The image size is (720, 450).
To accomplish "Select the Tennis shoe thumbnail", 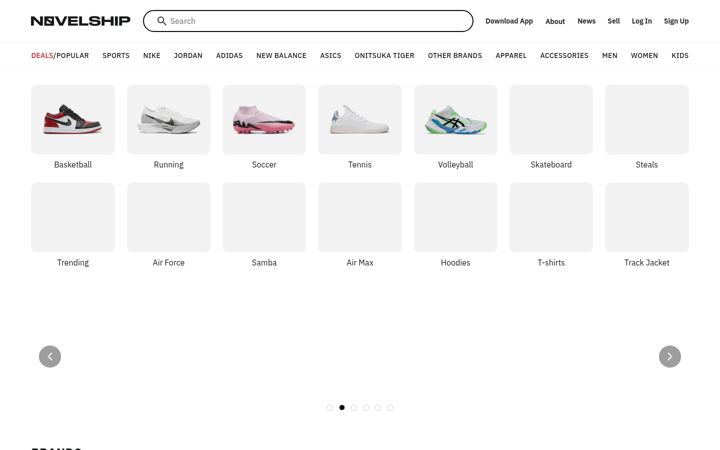I will 360,119.
